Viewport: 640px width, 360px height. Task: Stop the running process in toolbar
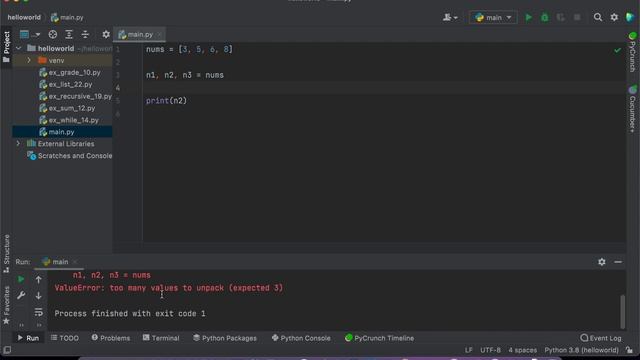coord(577,18)
